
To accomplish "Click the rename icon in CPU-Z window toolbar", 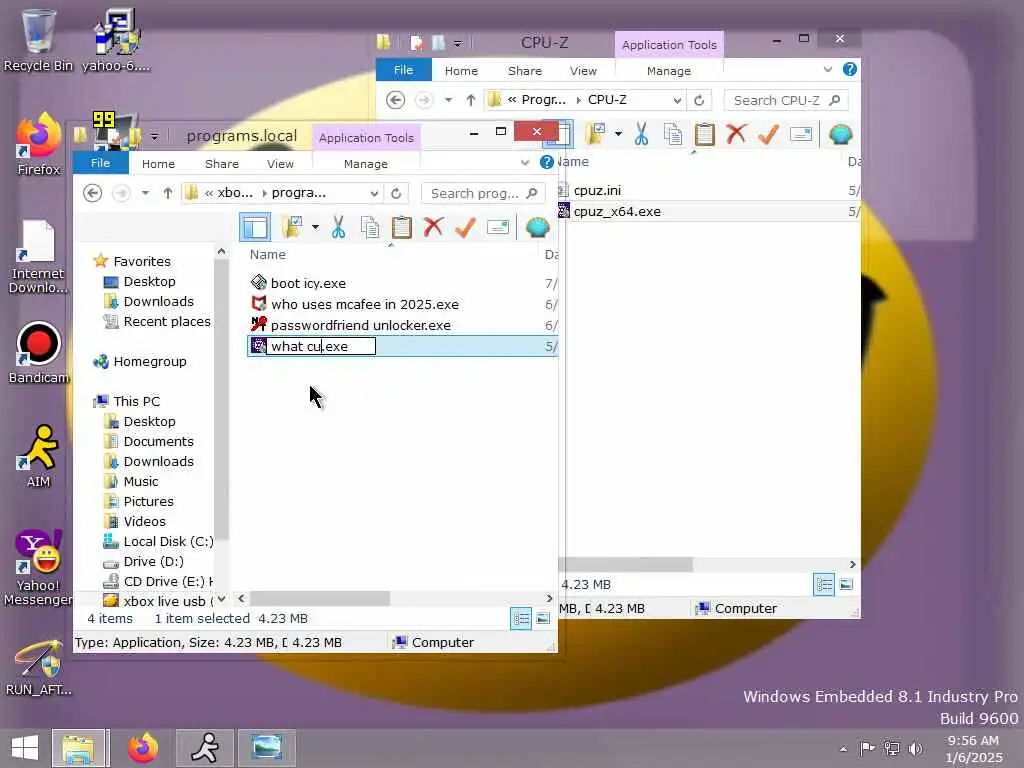I will click(801, 134).
